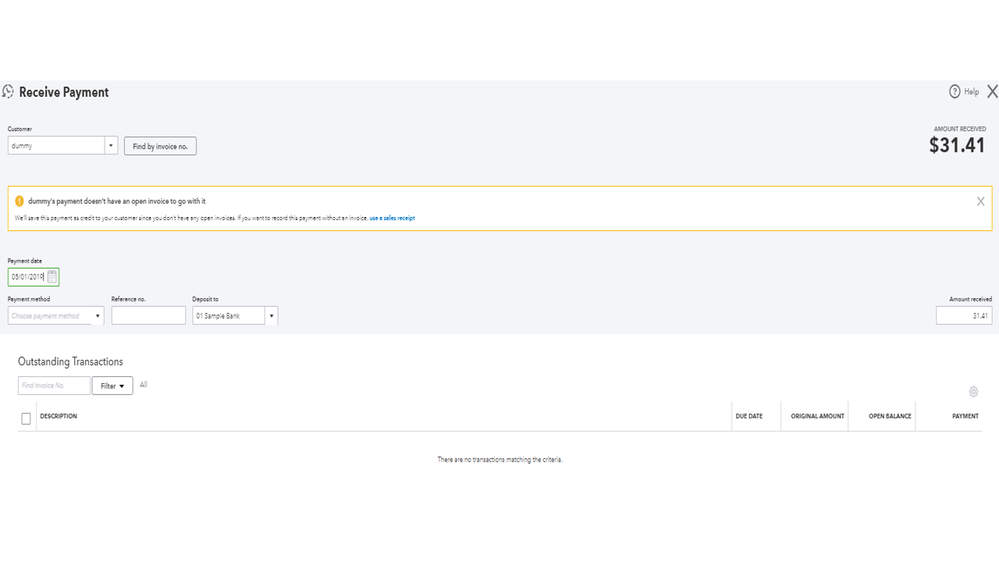Click the Open Balance column header

[889, 416]
